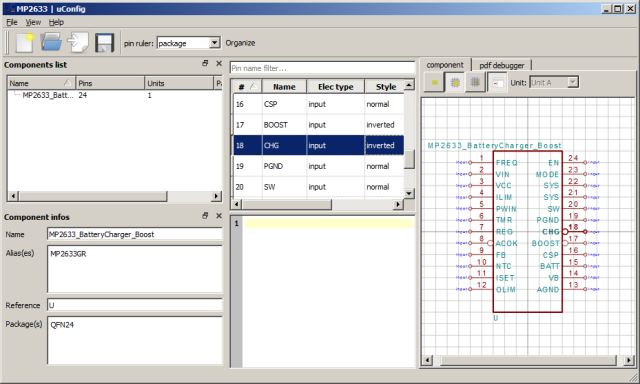
Task: Click components list scrollbar right arrow
Action: (x=216, y=196)
